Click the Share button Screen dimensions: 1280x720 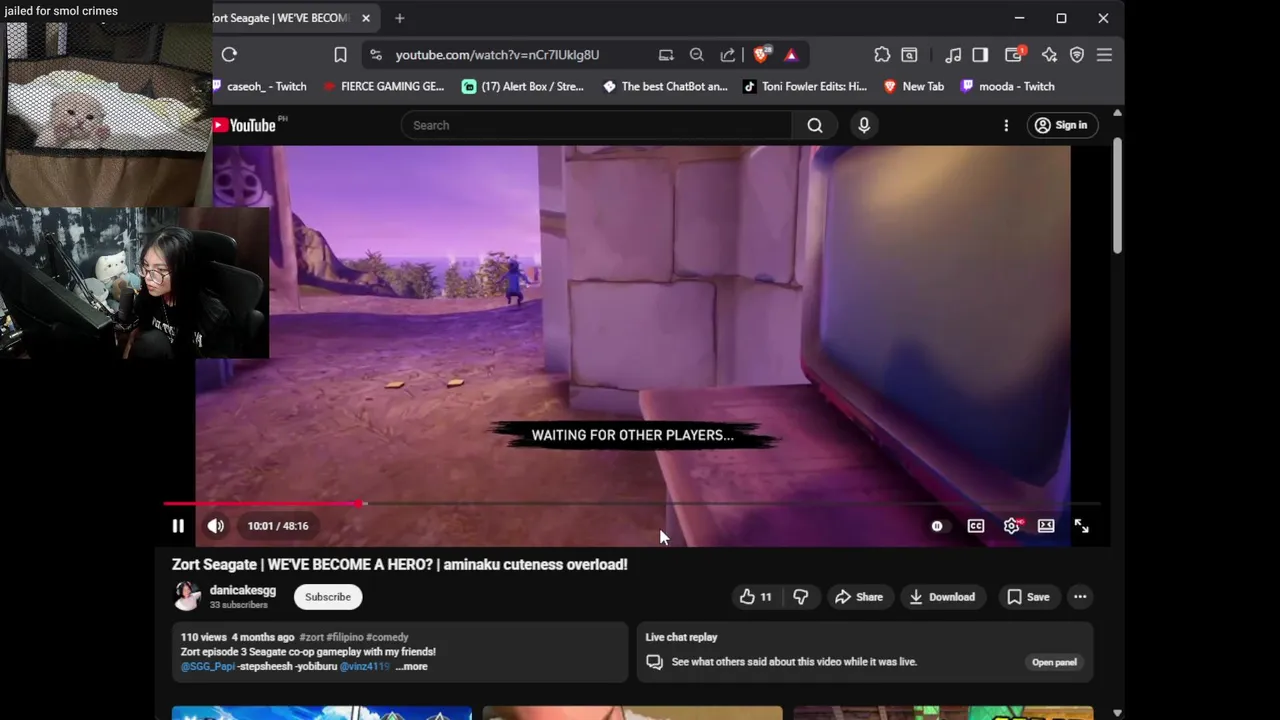(859, 597)
